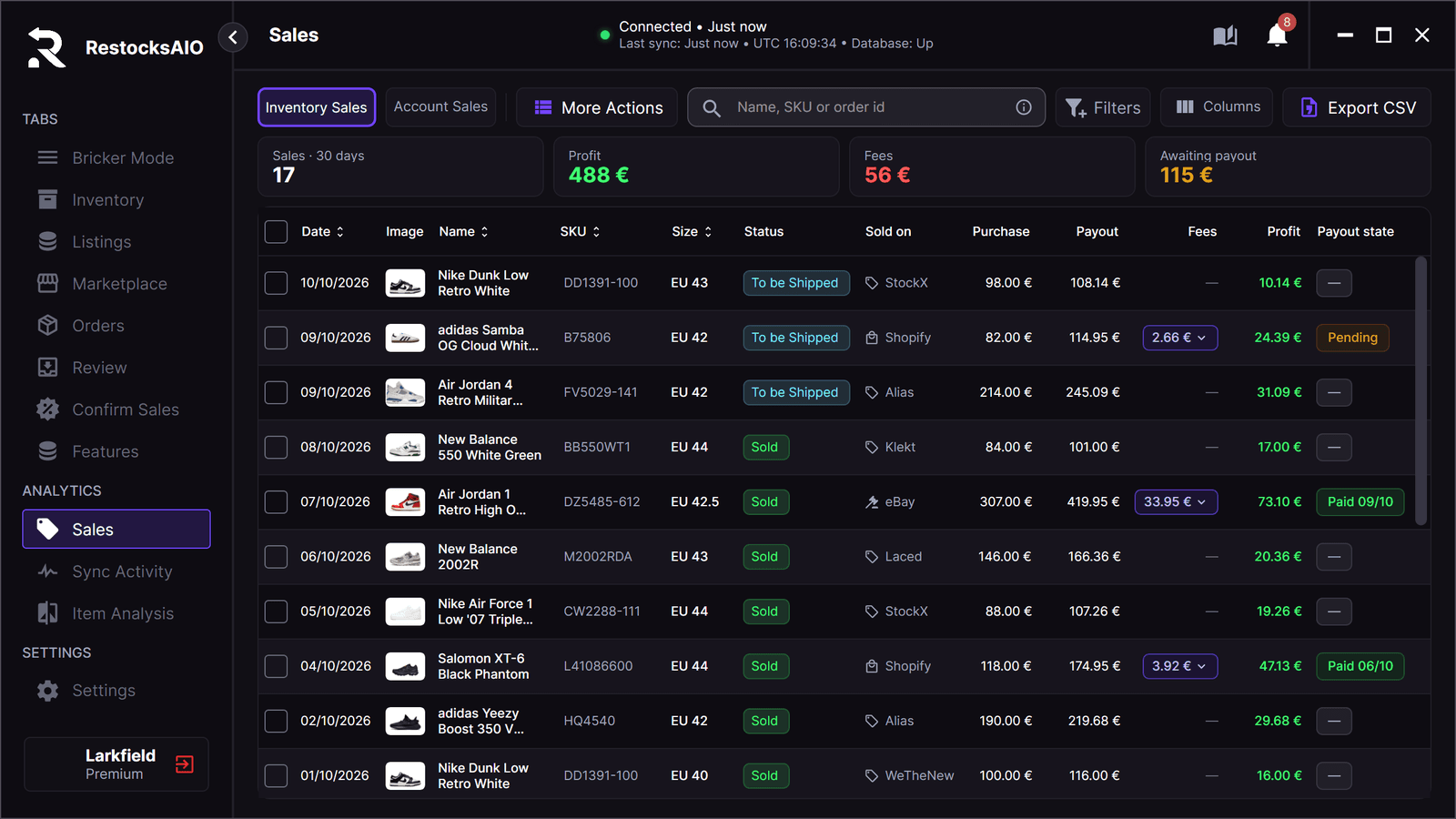Check the New Balance 2002R row checkbox
Image resolution: width=1456 pixels, height=819 pixels.
(x=276, y=557)
